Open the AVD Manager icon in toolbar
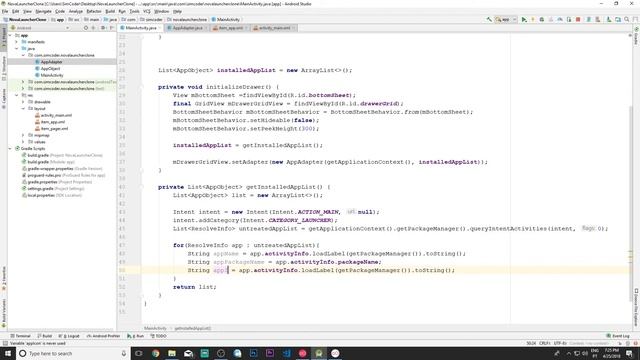This screenshot has height=360, width=640. [x=589, y=19]
